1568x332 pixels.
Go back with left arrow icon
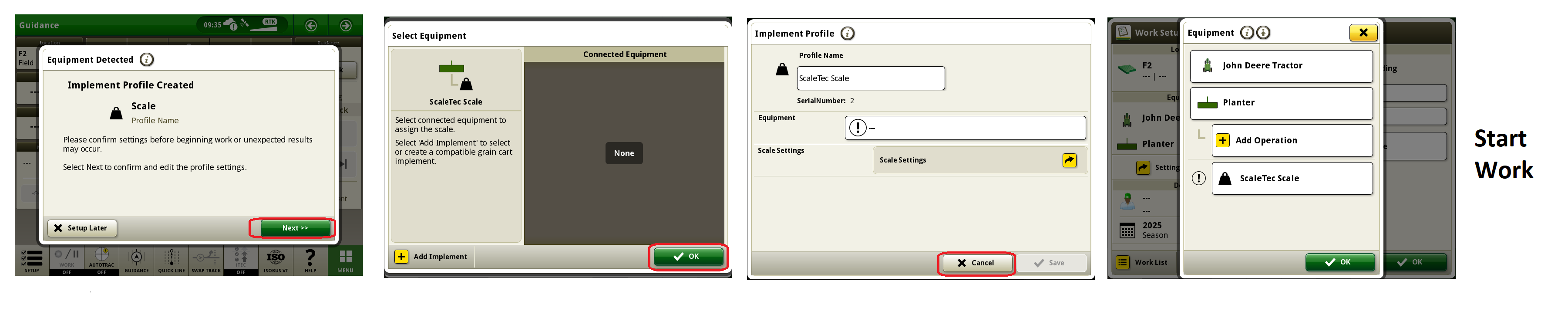click(311, 26)
